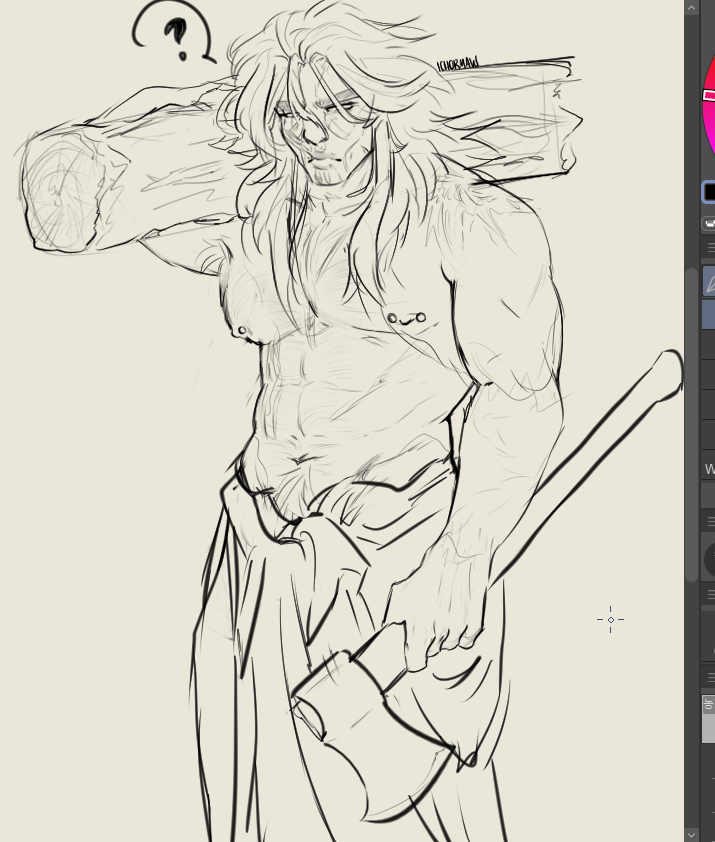Click the canvas scrollbar down arrow

(691, 834)
